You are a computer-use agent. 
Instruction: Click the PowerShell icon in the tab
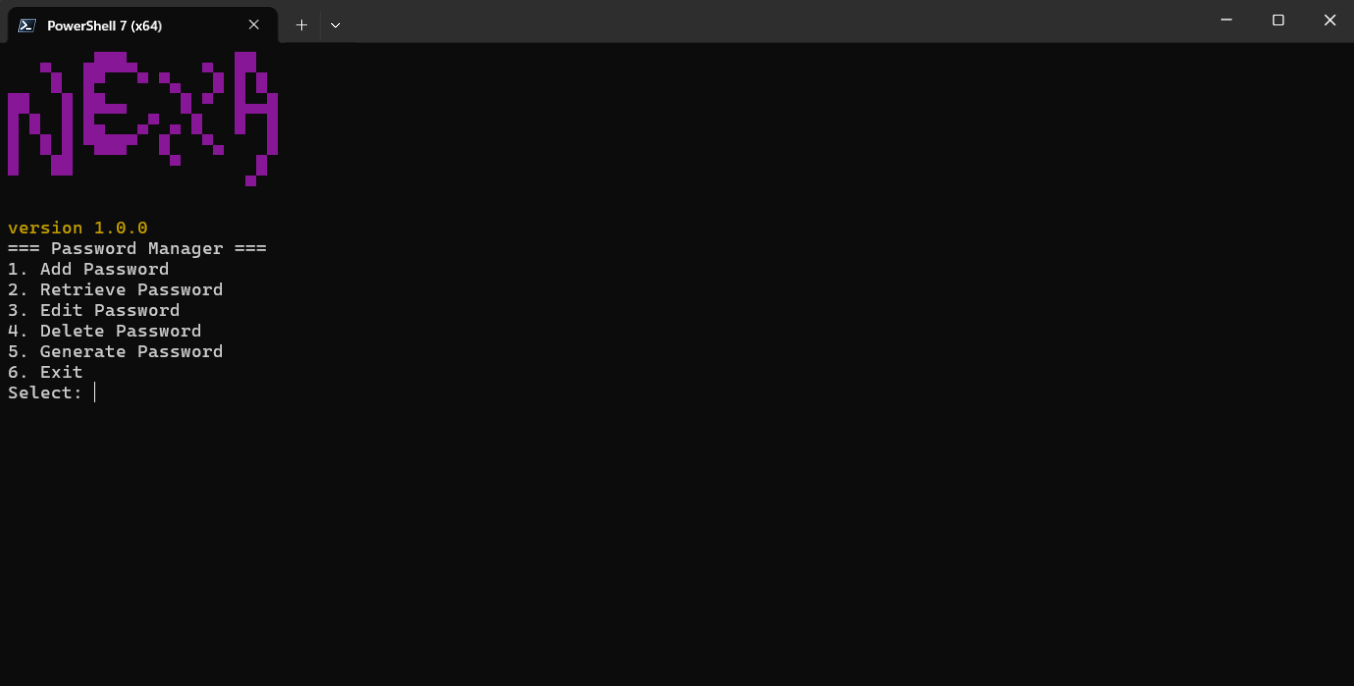(x=27, y=25)
